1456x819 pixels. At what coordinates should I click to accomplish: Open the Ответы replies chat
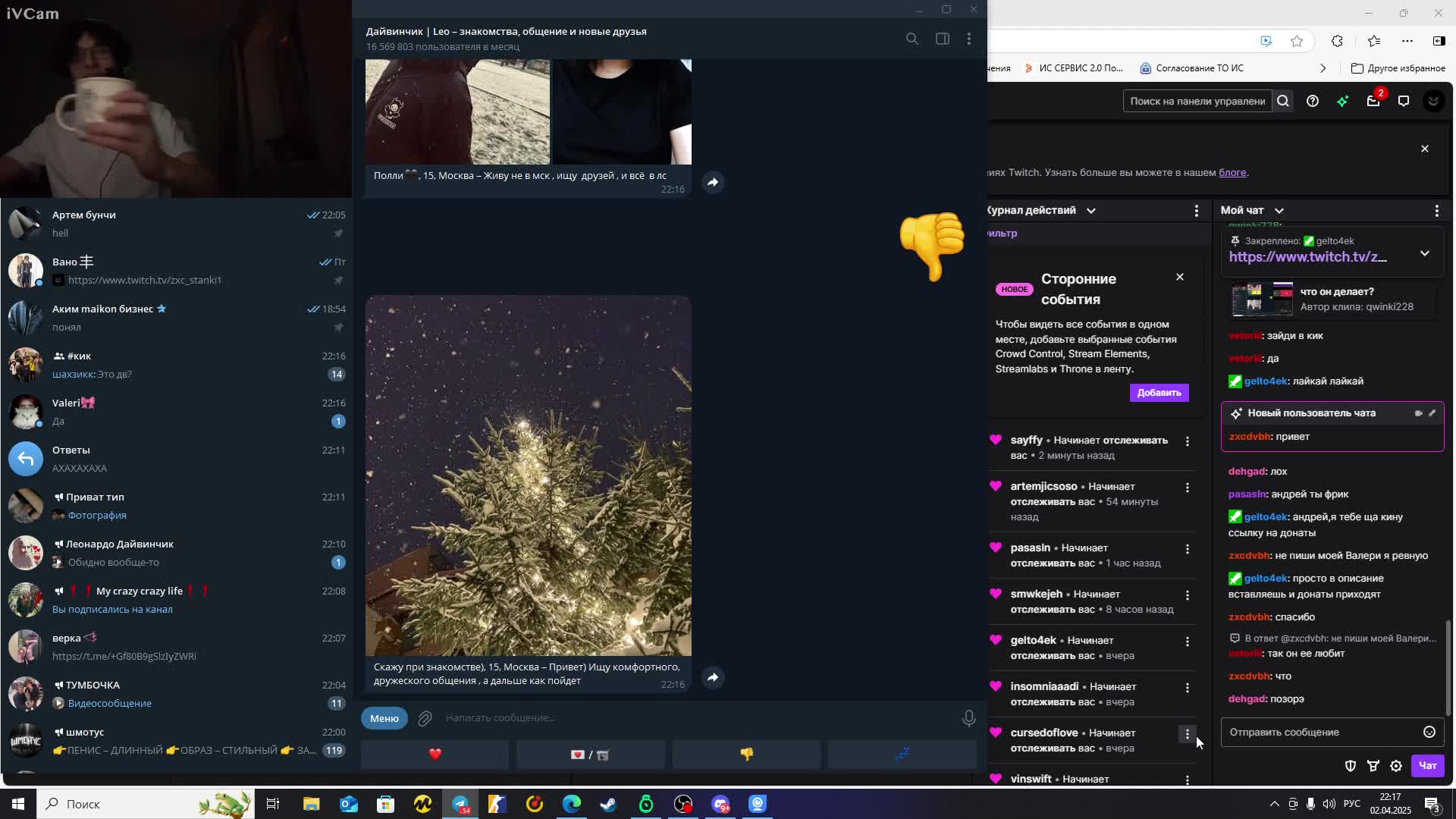tap(176, 459)
